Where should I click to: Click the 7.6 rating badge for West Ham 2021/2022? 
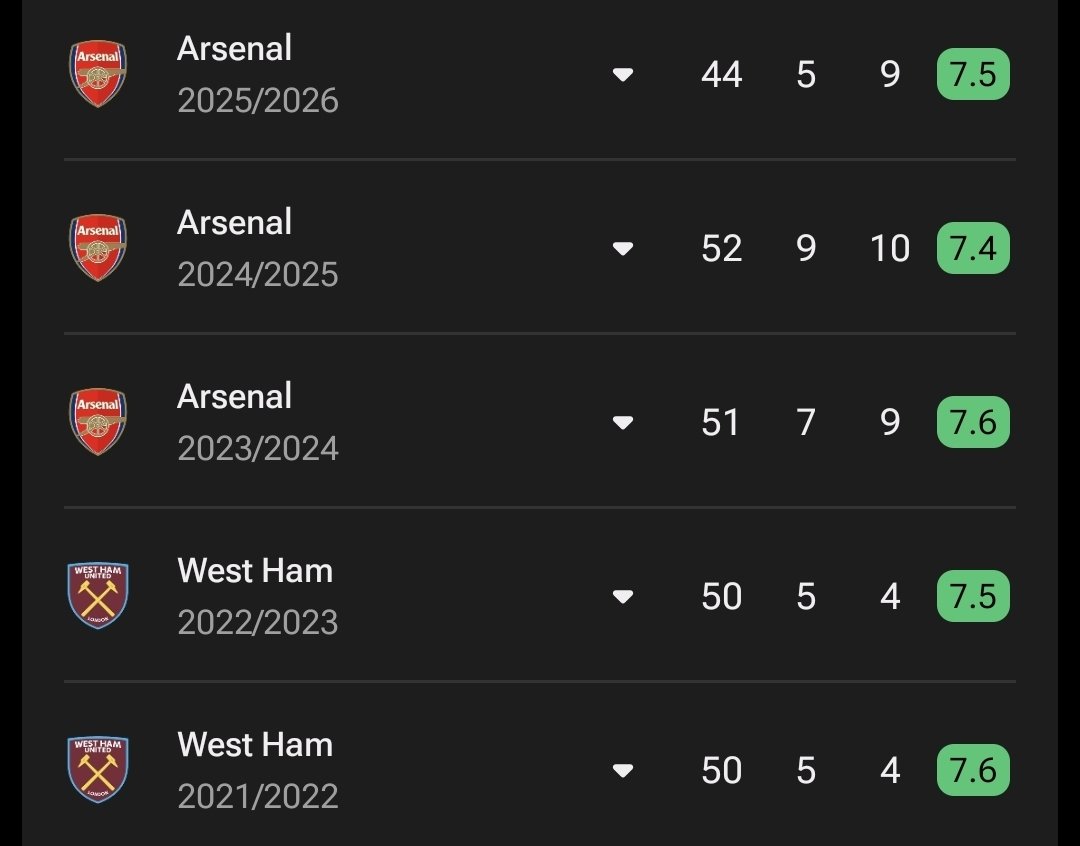click(973, 771)
